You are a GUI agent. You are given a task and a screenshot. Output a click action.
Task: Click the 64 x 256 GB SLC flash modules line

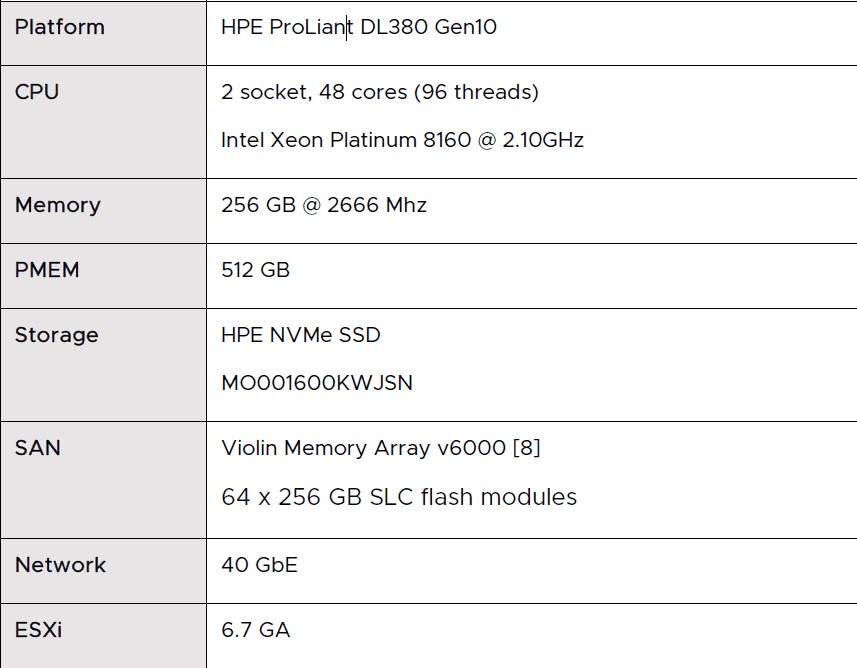[399, 497]
